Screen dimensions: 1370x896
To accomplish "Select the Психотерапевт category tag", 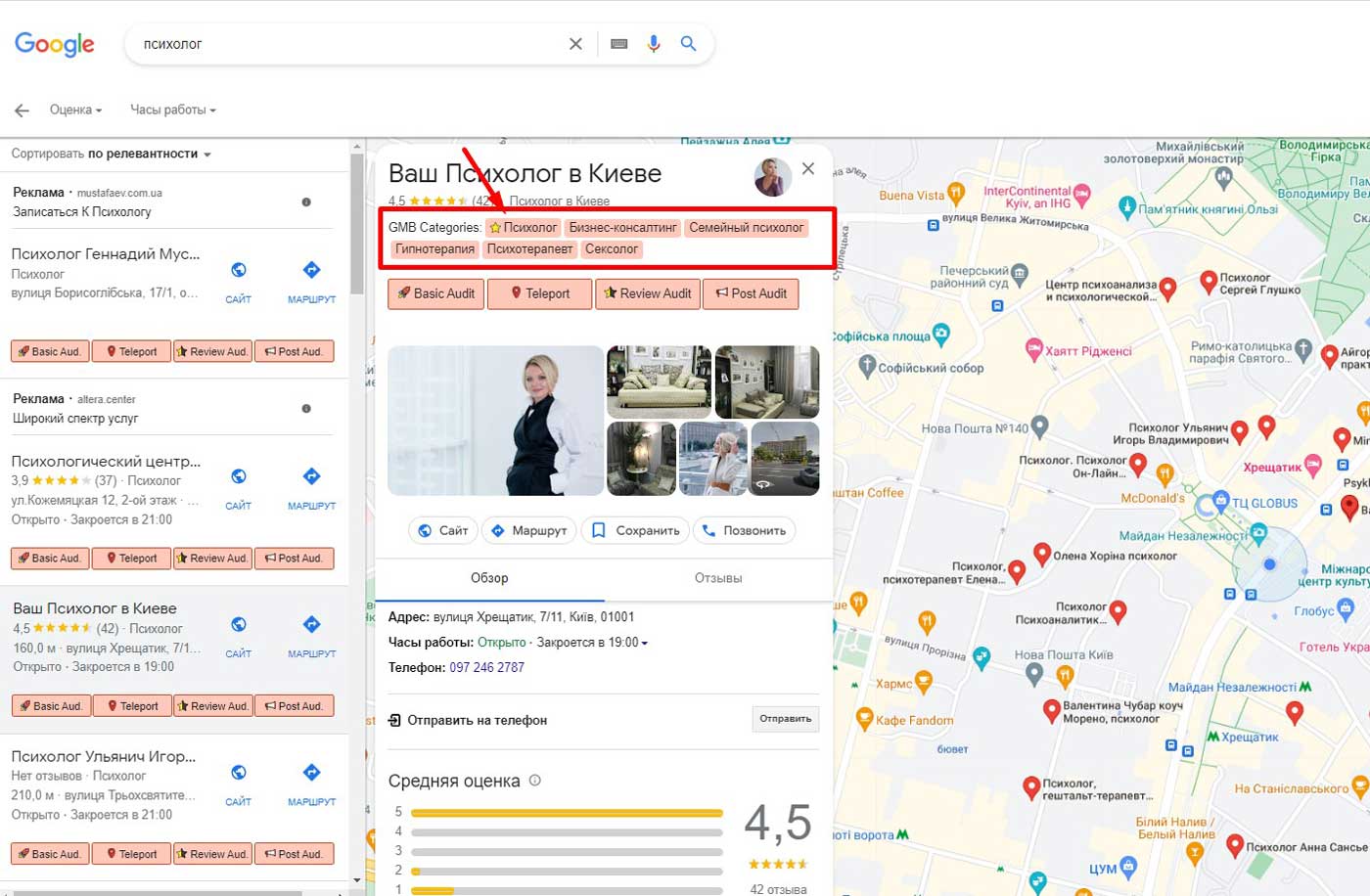I will (529, 249).
